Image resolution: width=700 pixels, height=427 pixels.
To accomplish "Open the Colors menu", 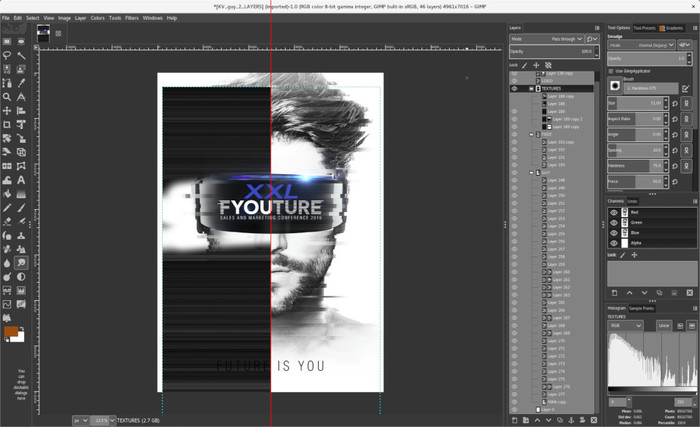I will (x=97, y=18).
